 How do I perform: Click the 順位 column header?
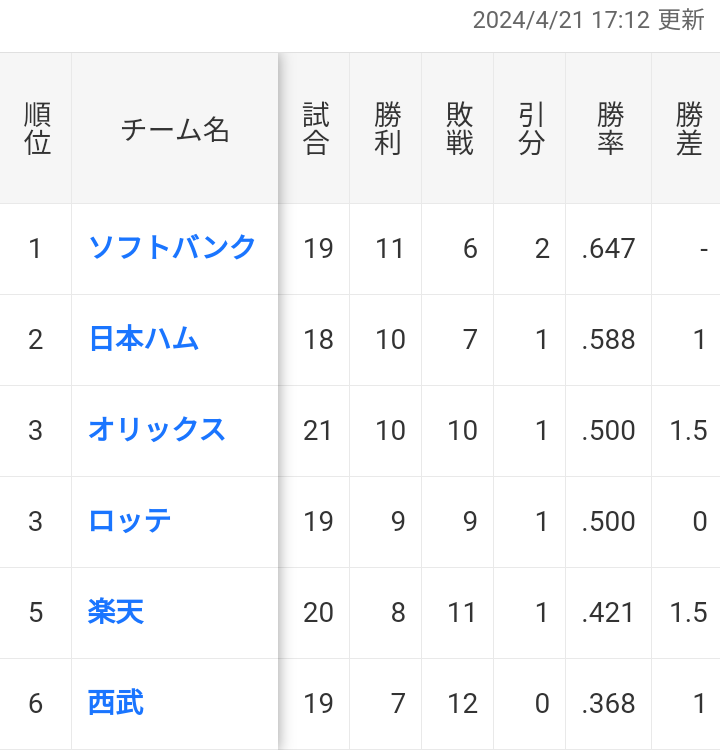[37, 128]
